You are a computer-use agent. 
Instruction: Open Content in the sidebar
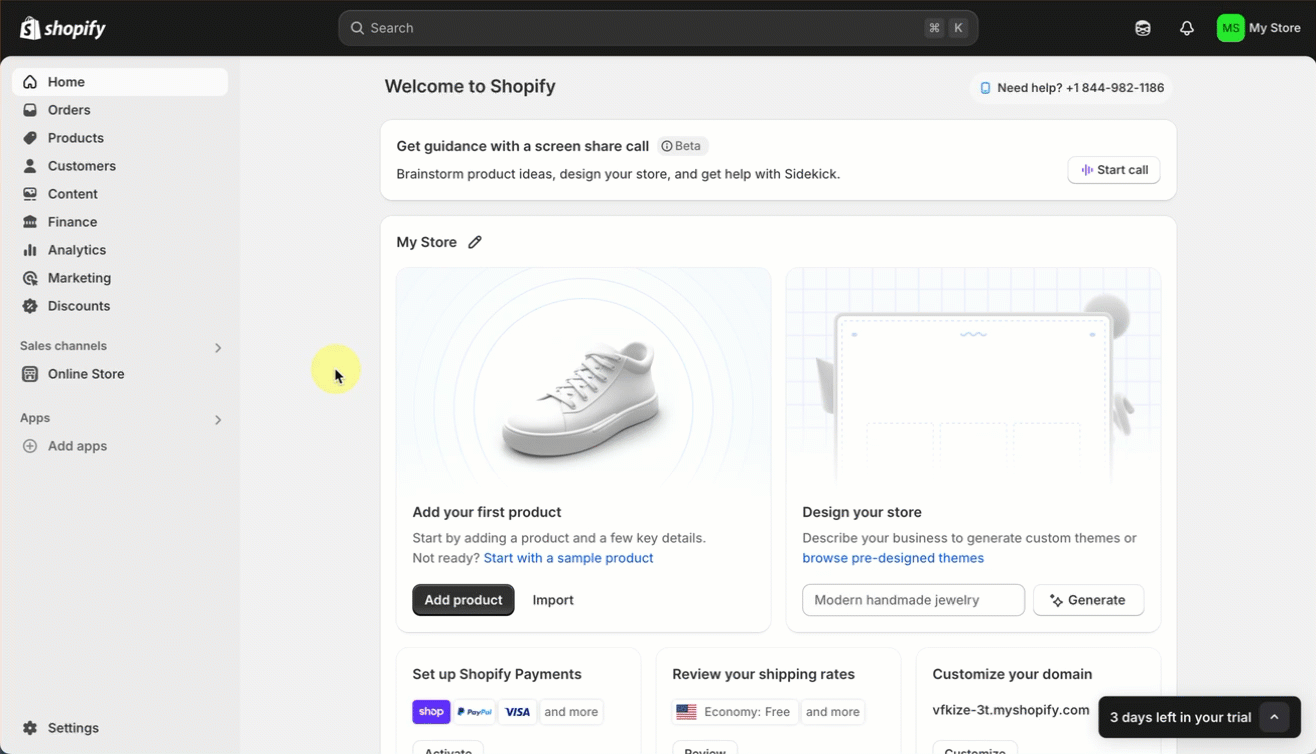pyautogui.click(x=120, y=194)
